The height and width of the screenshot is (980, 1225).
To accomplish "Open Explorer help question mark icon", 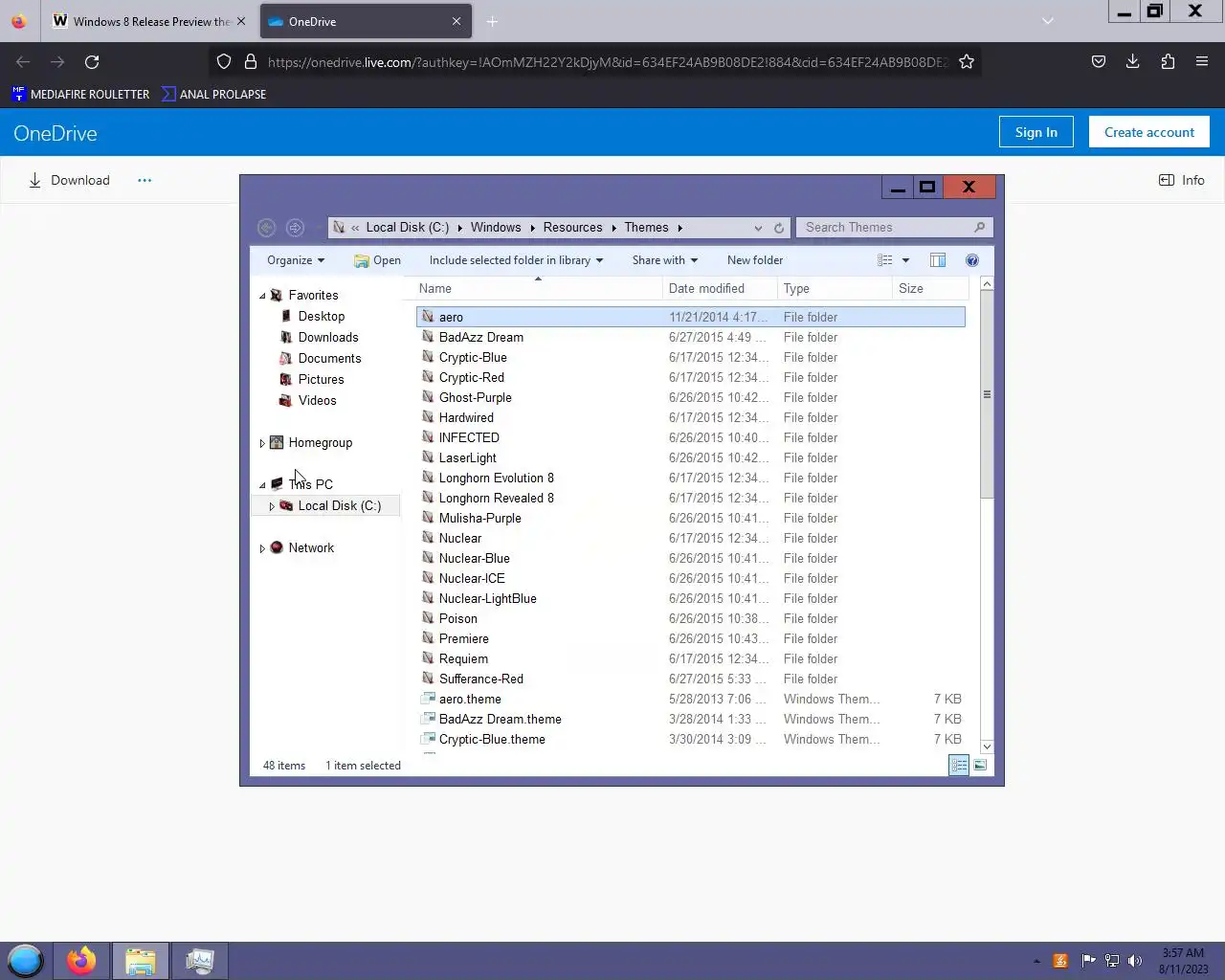I will 972,260.
